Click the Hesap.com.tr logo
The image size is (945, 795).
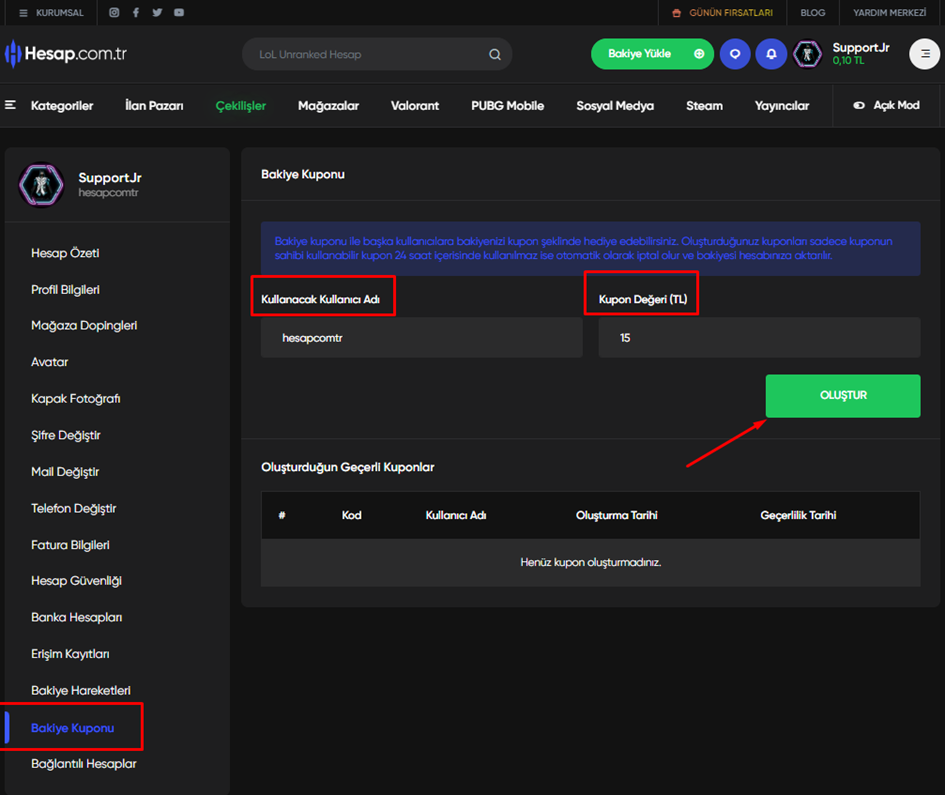[66, 54]
